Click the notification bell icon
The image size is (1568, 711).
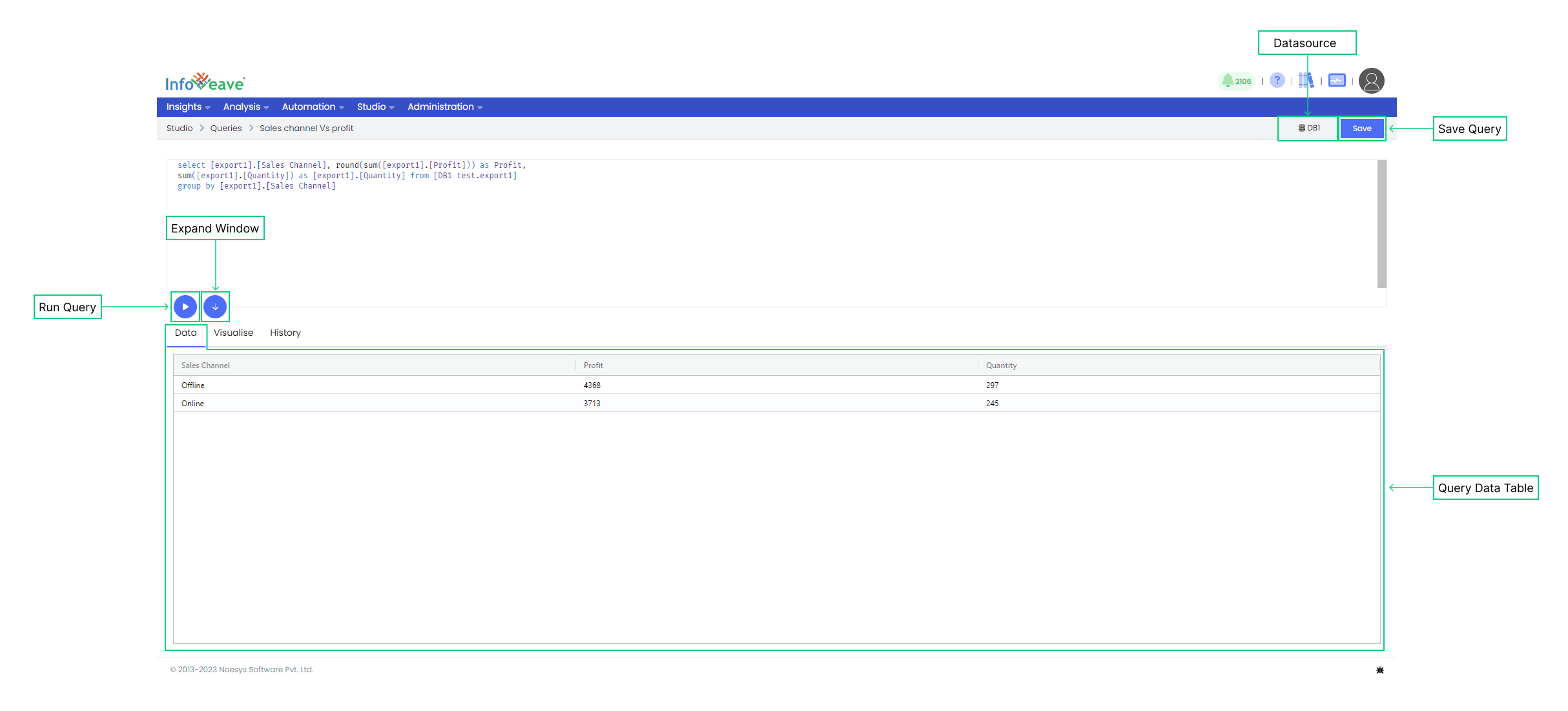coord(1227,80)
